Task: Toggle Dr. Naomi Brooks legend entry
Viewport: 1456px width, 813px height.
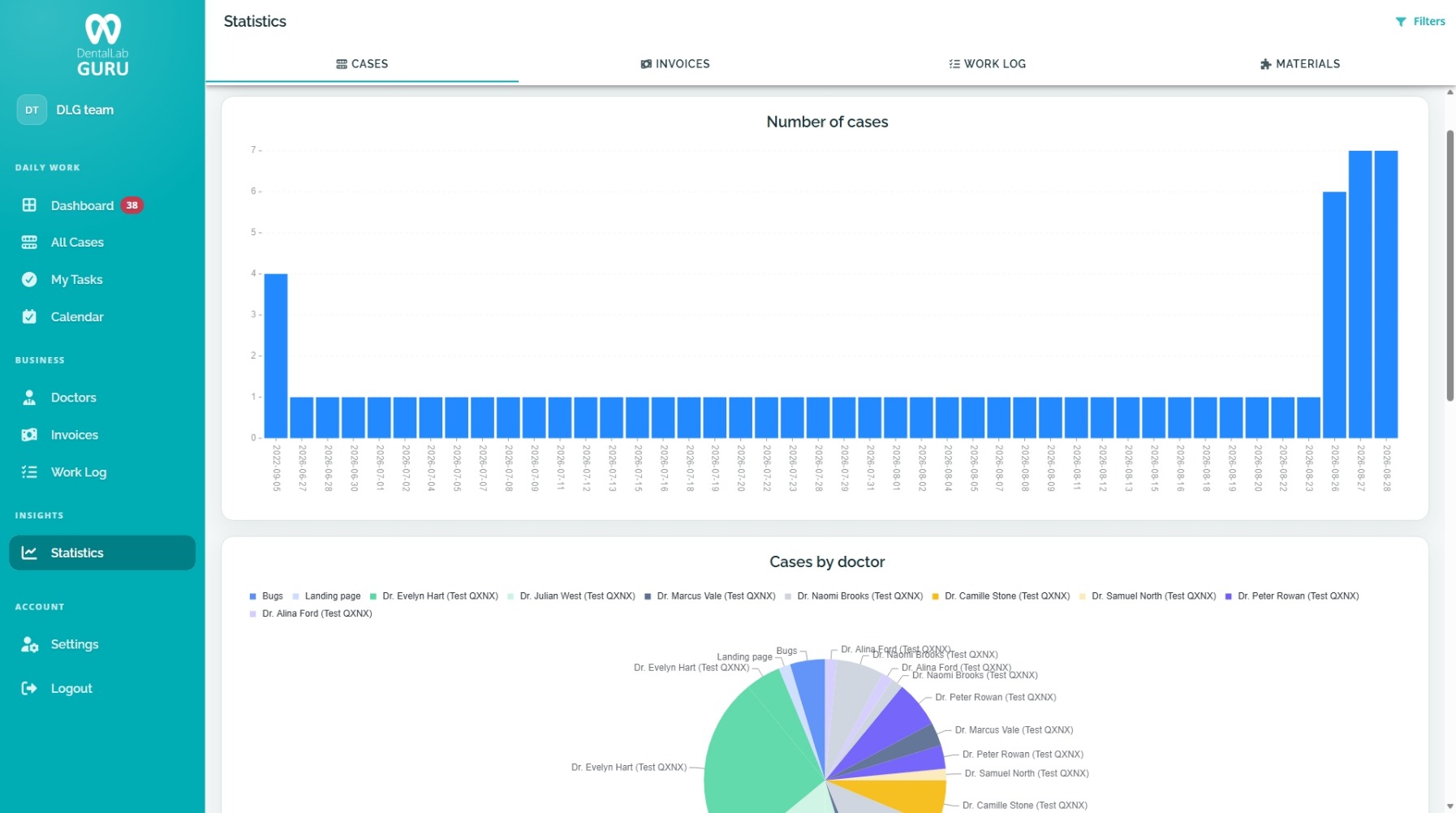Action: pyautogui.click(x=854, y=596)
